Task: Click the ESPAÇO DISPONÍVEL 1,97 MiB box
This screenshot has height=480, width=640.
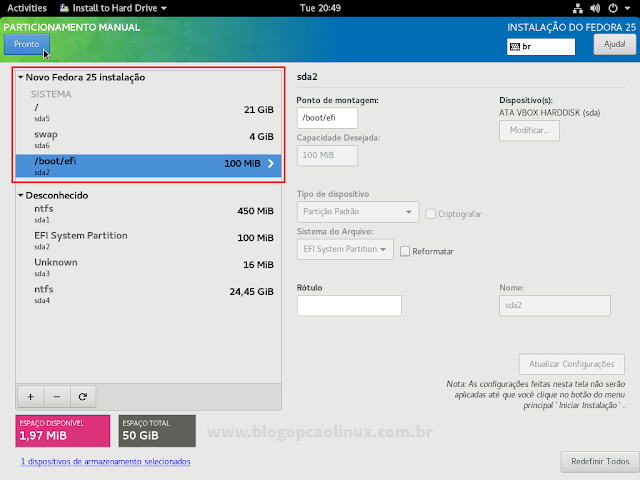Action: click(x=63, y=431)
